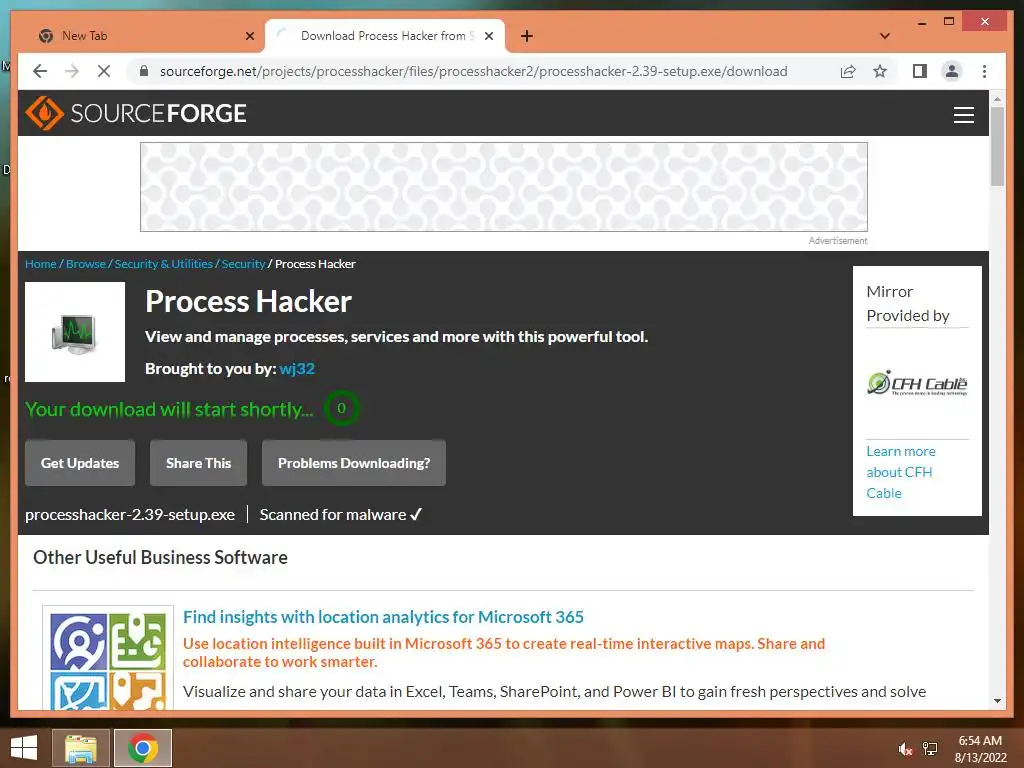The width and height of the screenshot is (1024, 768).
Task: Go back to the previous page
Action: 40,71
